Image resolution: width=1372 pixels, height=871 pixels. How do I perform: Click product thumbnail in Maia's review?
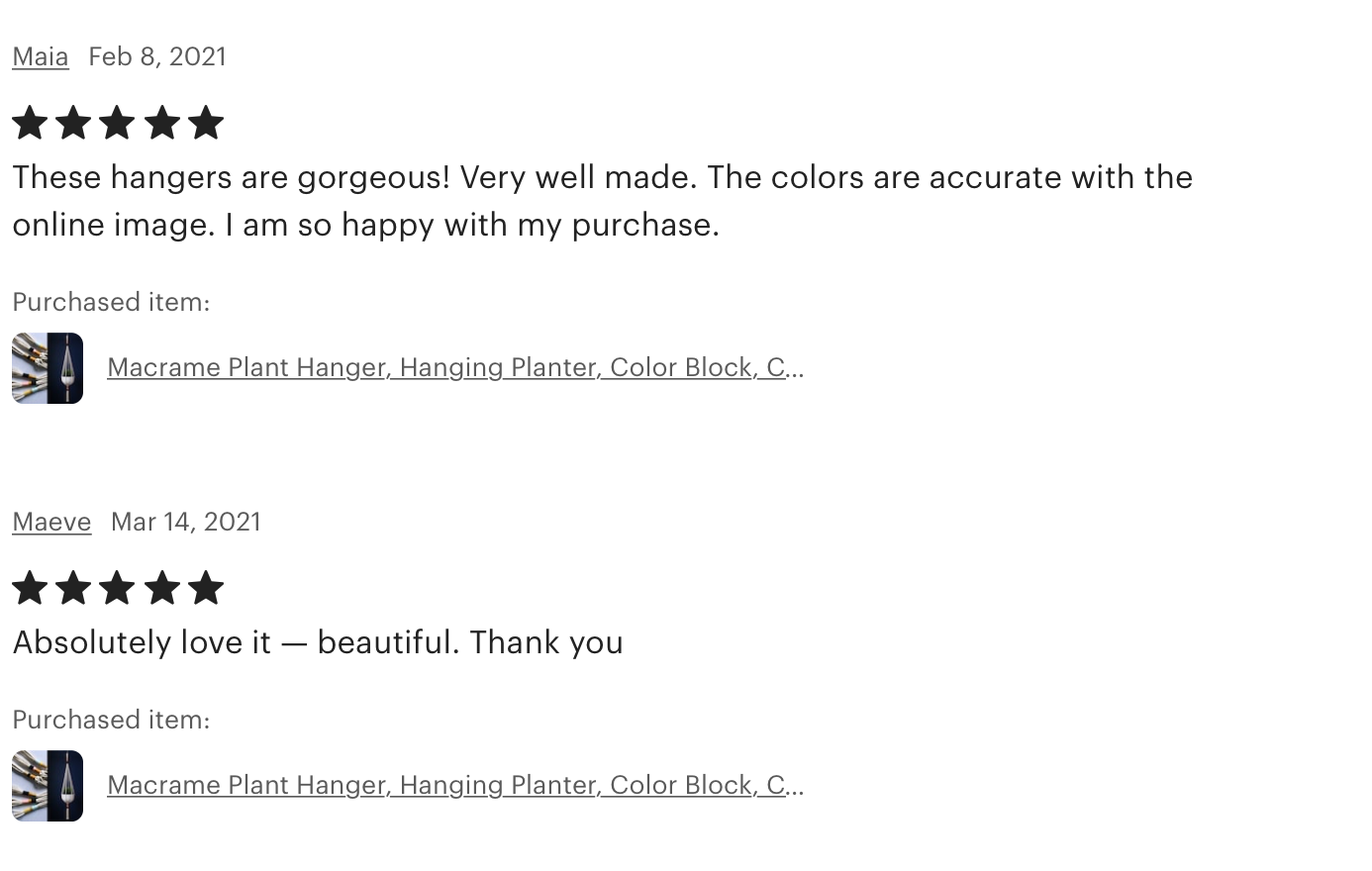tap(48, 368)
